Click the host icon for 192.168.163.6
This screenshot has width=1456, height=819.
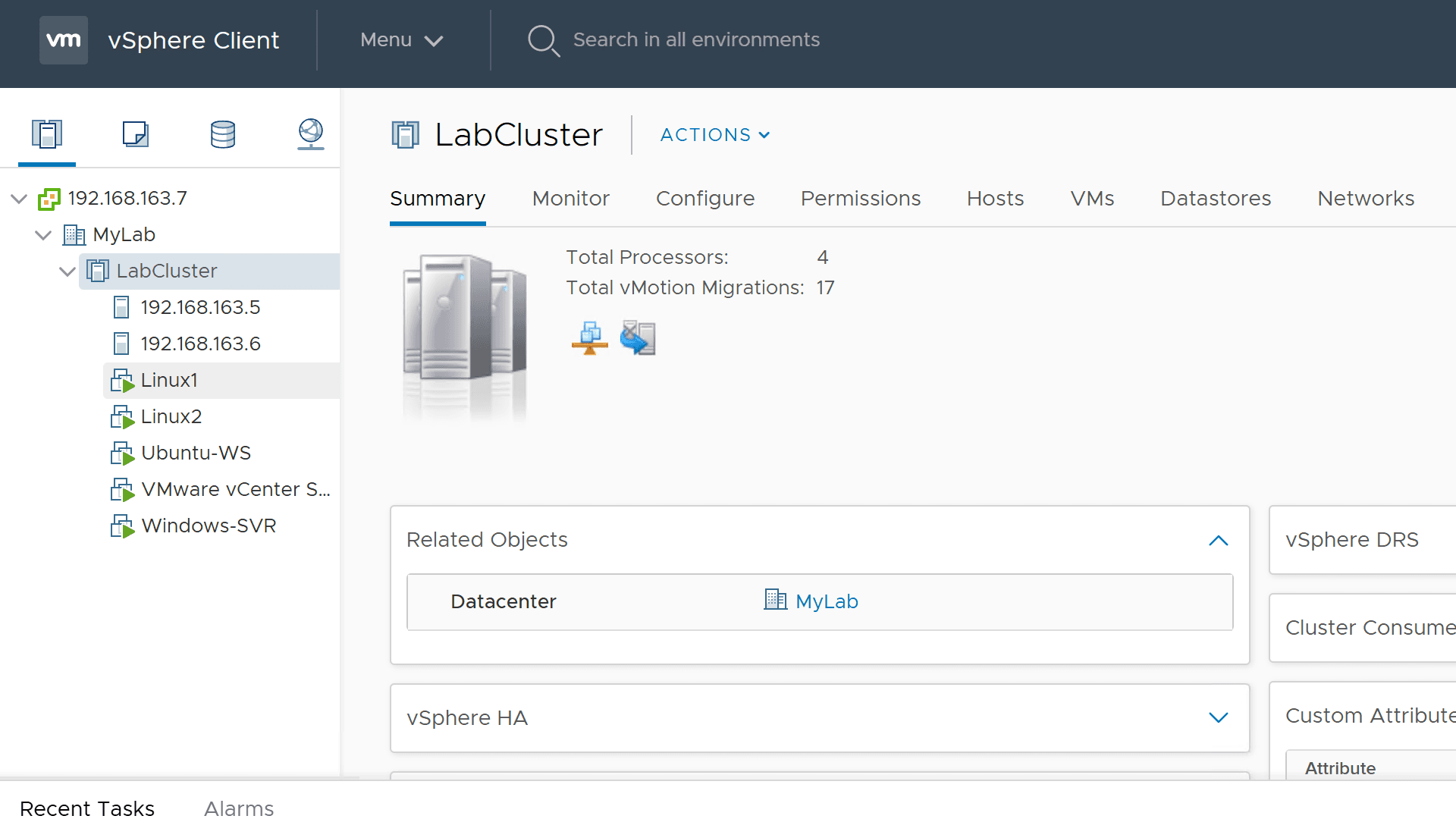121,344
